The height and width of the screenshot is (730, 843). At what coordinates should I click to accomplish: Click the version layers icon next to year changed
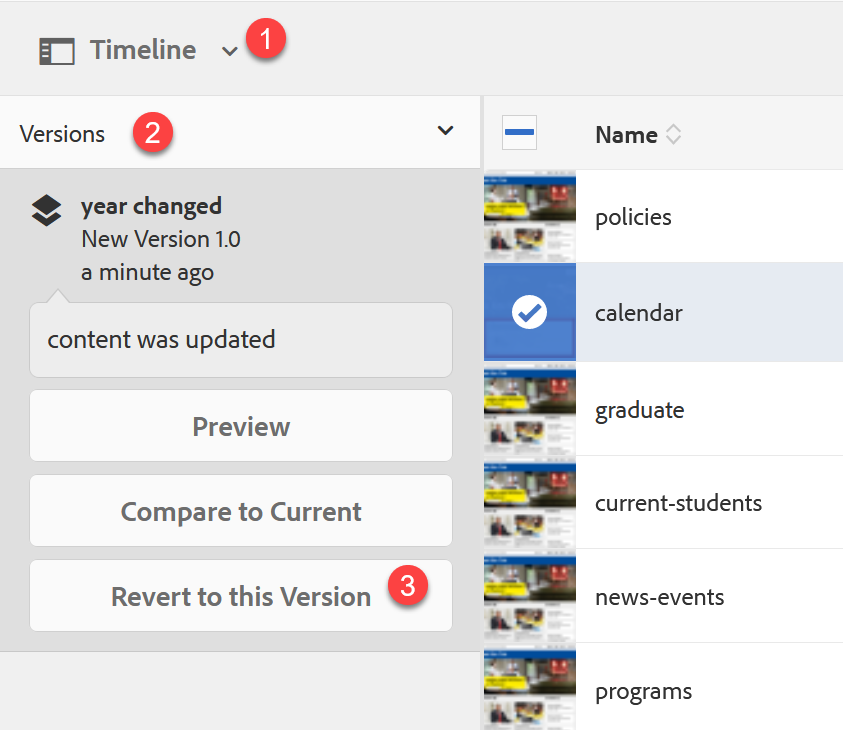click(46, 210)
